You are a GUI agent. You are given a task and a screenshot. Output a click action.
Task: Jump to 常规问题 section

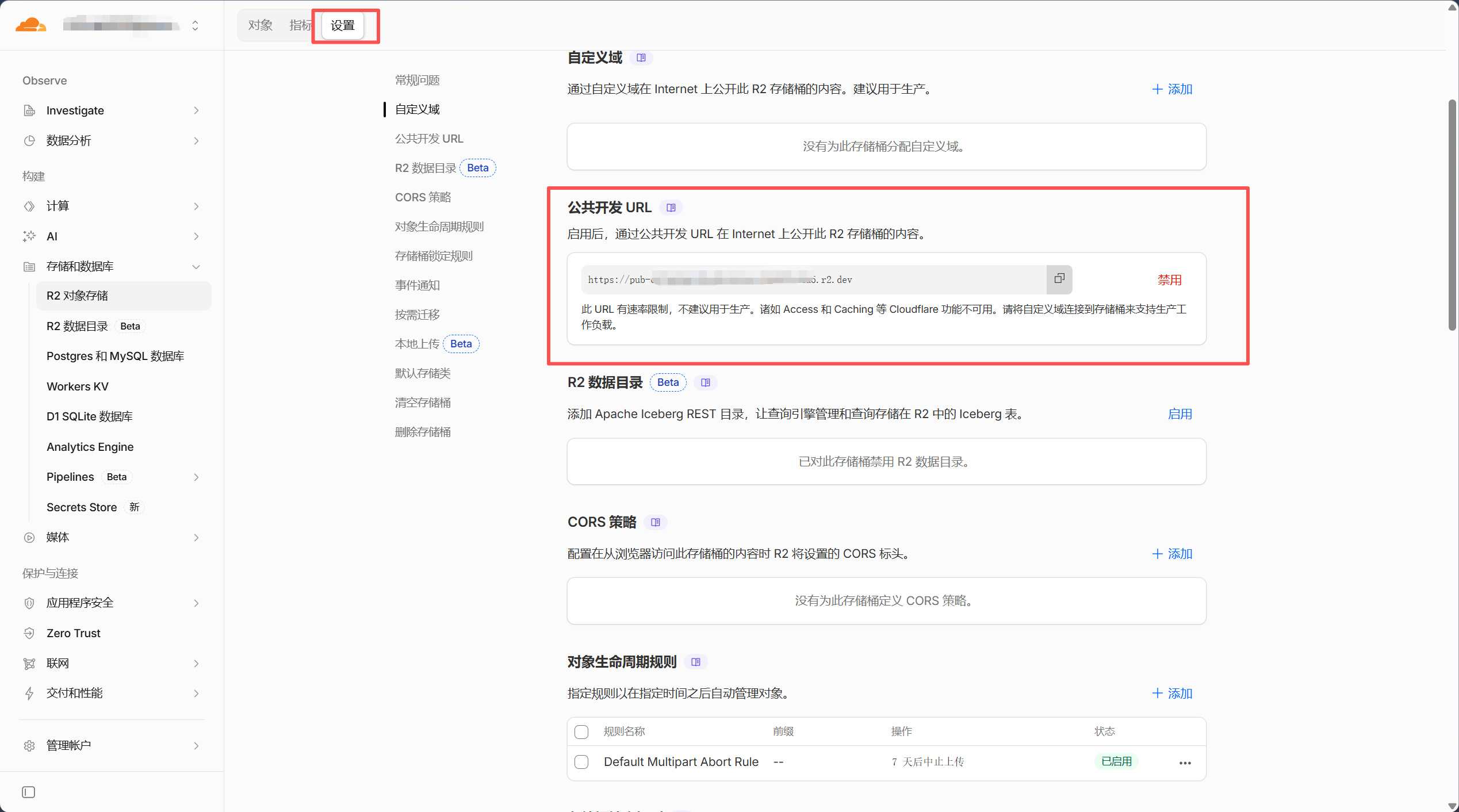[x=418, y=80]
